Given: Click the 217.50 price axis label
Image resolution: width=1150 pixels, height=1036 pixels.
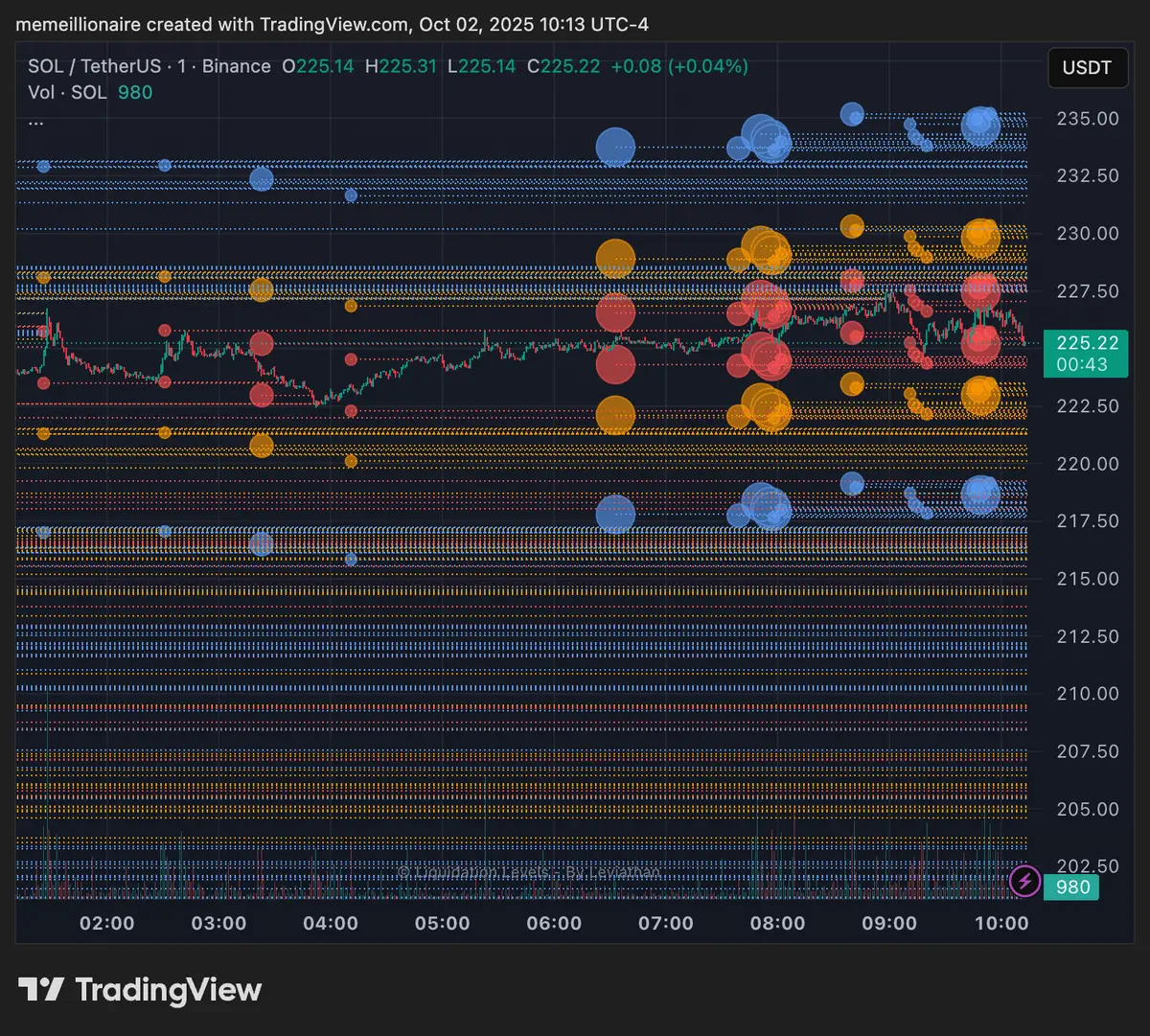Looking at the screenshot, I should [x=1088, y=521].
